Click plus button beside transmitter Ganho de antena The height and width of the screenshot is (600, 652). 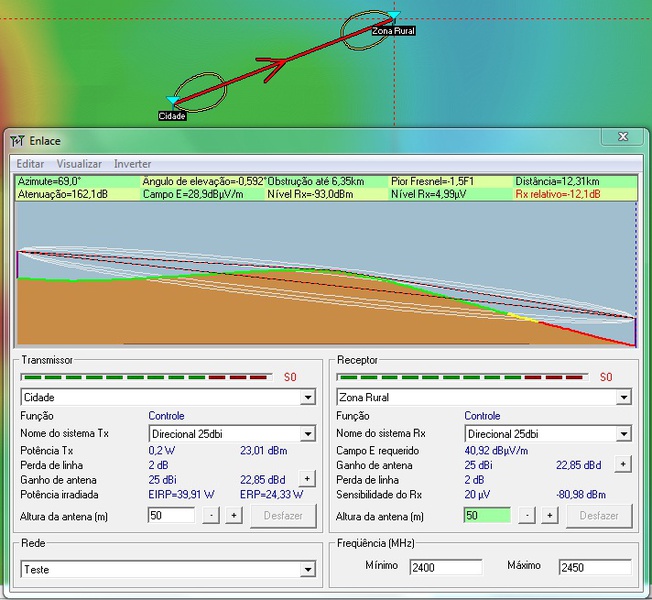click(307, 479)
